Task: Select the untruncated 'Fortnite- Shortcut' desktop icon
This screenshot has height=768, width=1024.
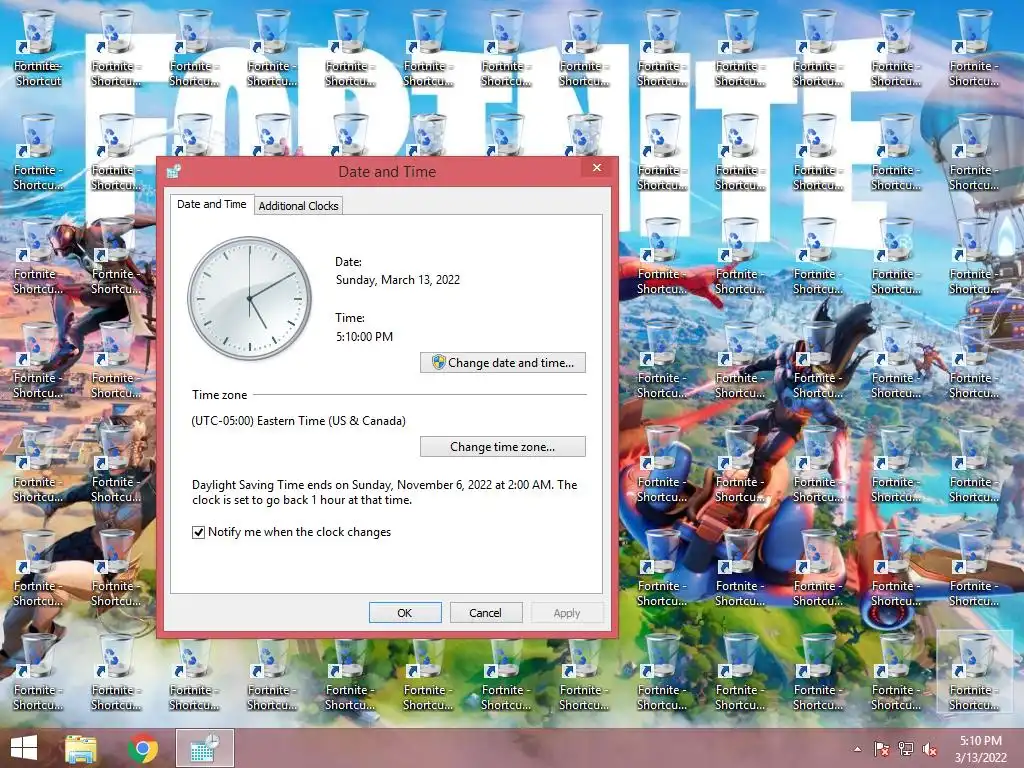Action: pos(38,50)
